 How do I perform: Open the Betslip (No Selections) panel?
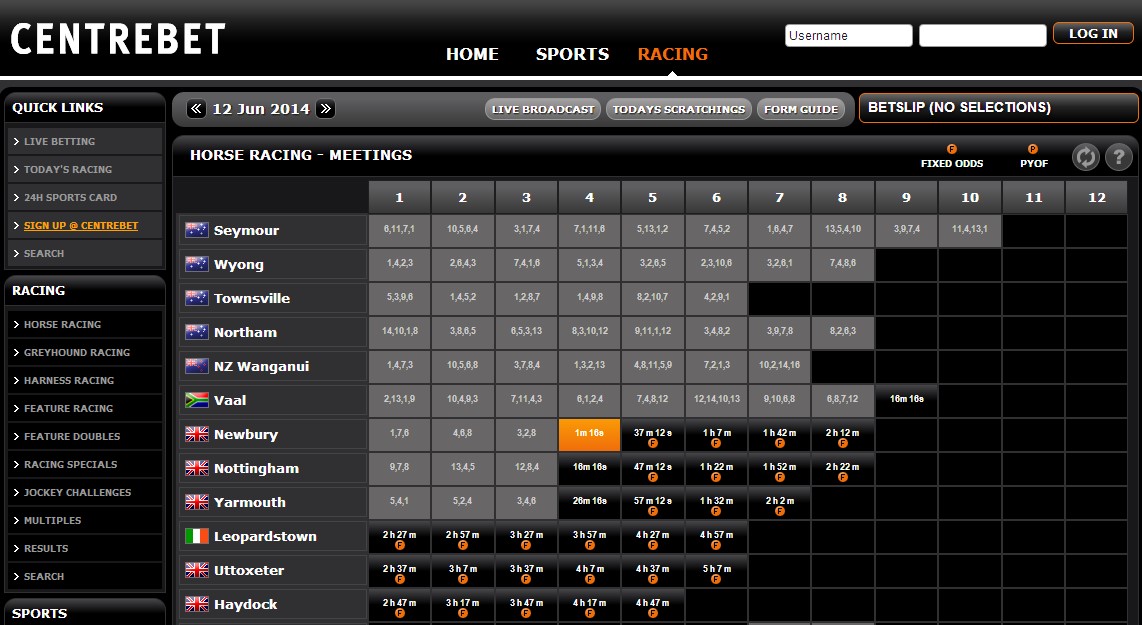tap(999, 108)
